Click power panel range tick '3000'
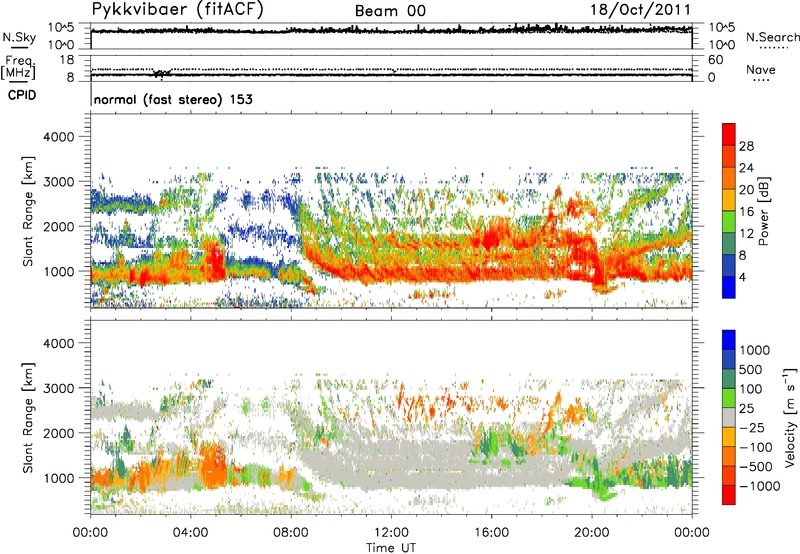 coord(58,182)
